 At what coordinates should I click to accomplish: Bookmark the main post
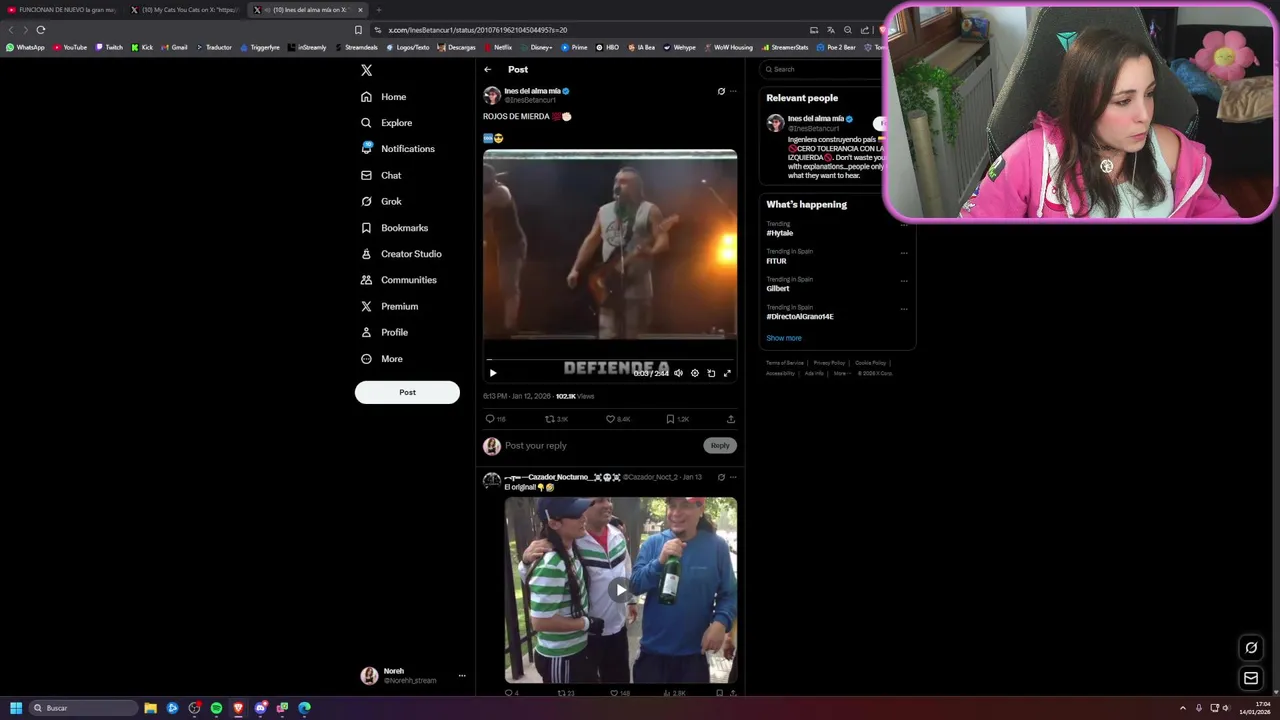pyautogui.click(x=677, y=419)
